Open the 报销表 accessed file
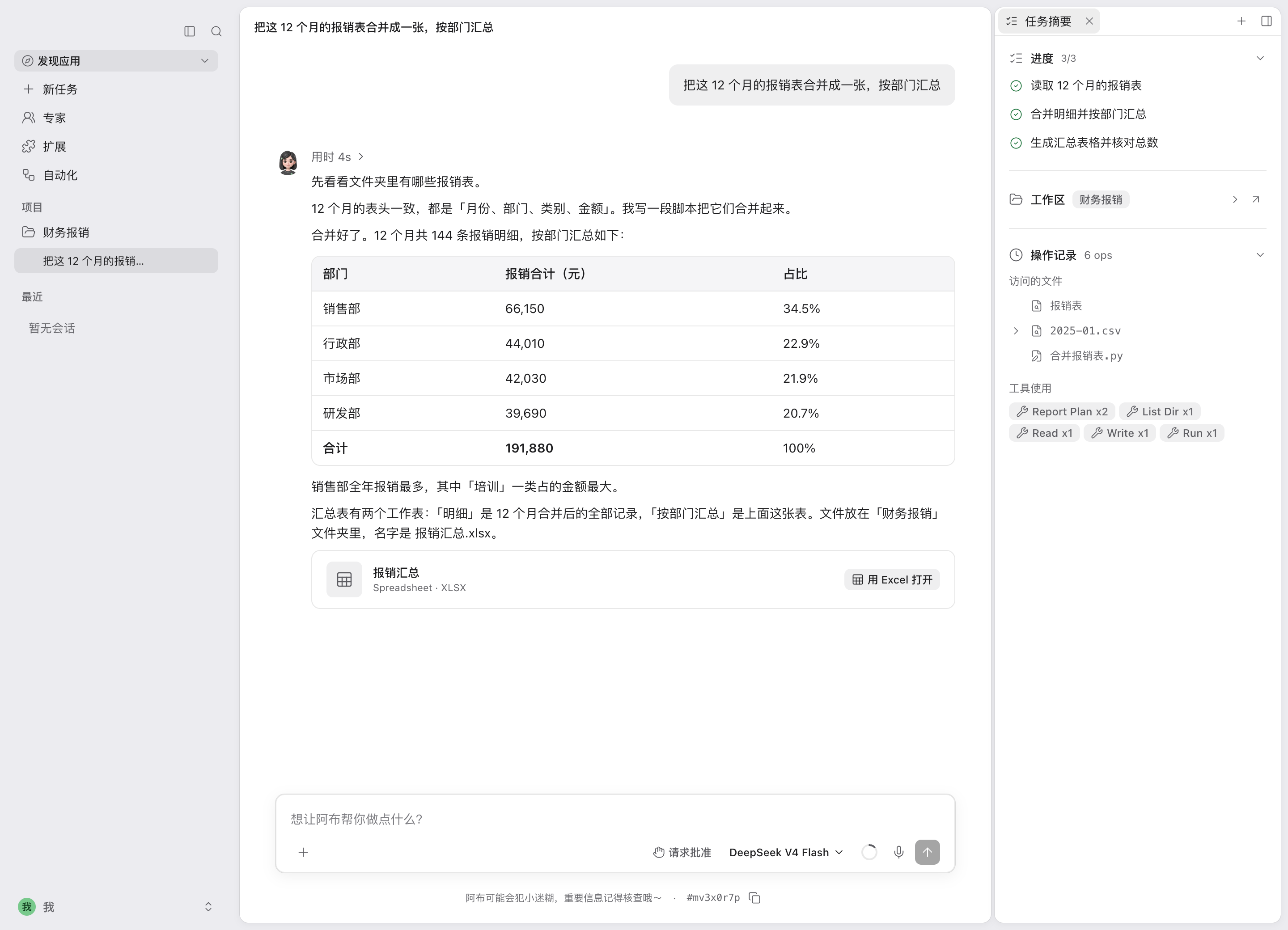The height and width of the screenshot is (930, 1288). click(1065, 306)
